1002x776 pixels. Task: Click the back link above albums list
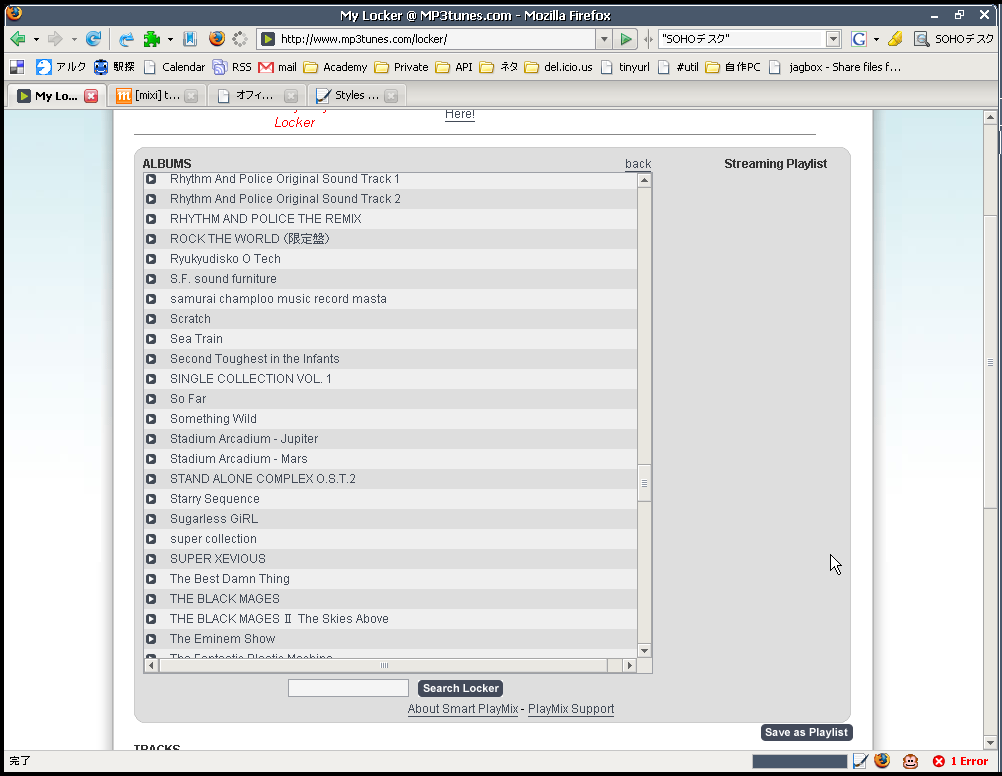638,164
